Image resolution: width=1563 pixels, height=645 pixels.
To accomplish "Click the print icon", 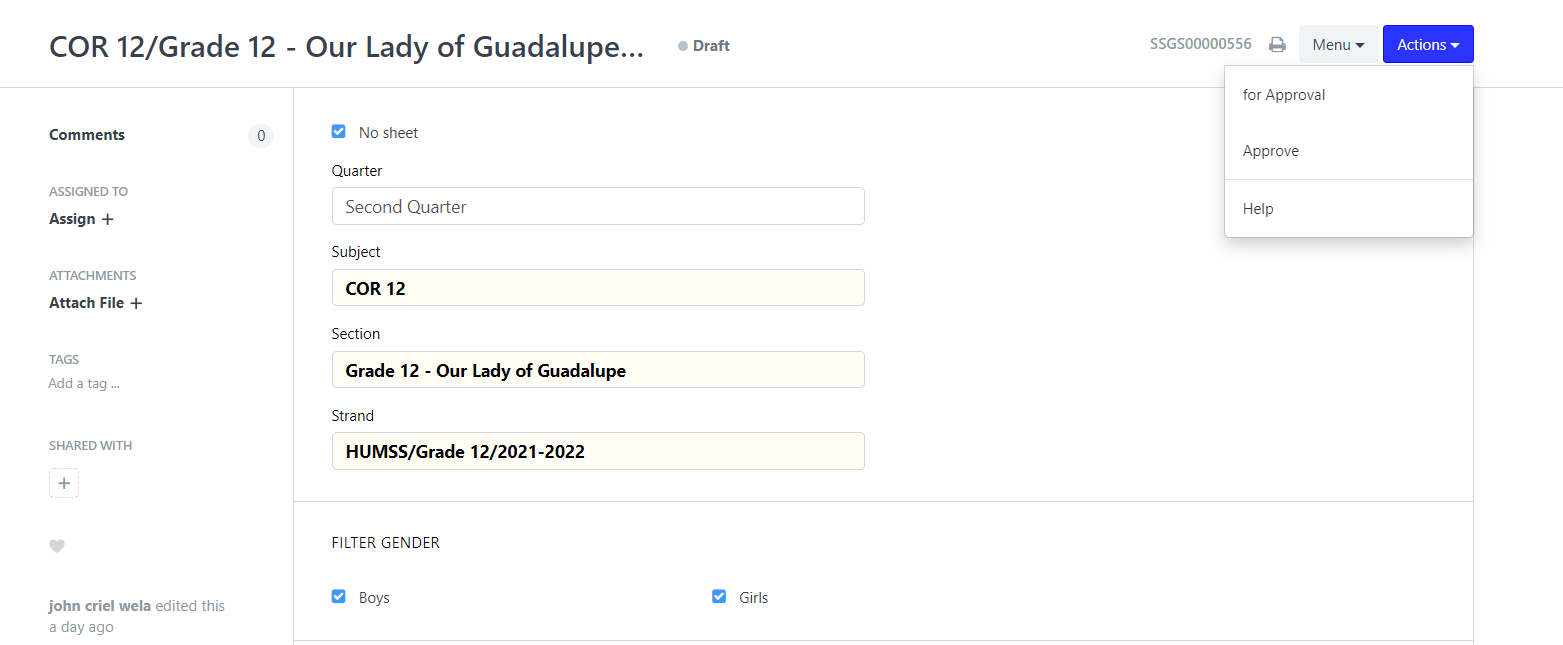I will pyautogui.click(x=1277, y=44).
